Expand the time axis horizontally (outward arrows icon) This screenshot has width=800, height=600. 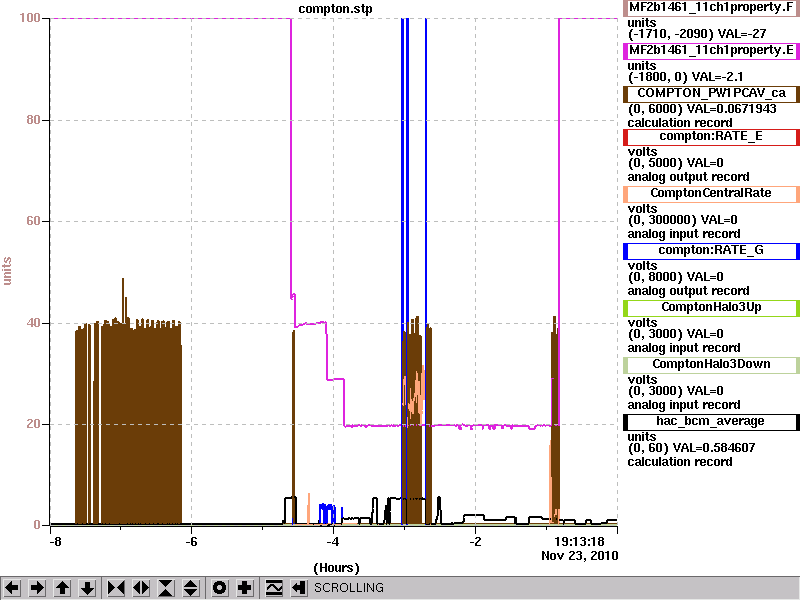(141, 588)
